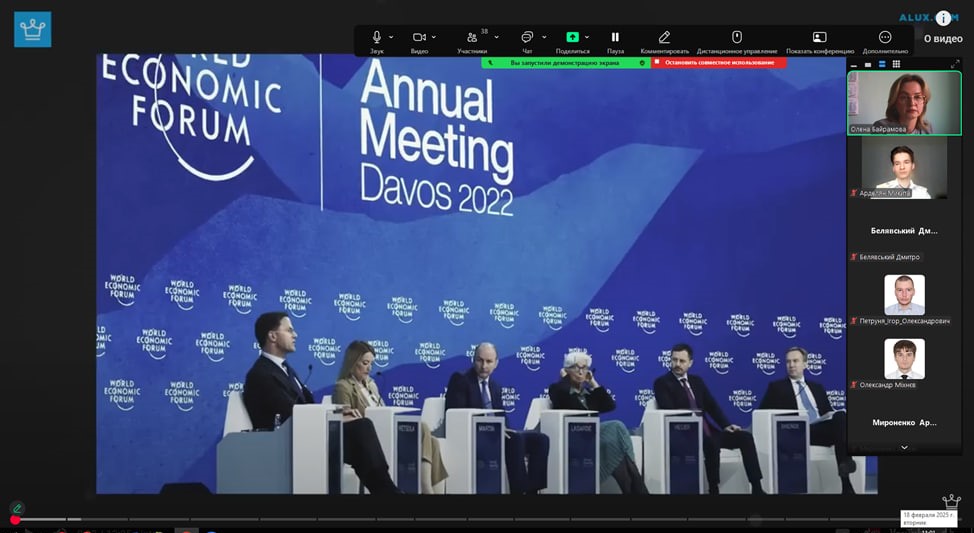
Task: Select the blue strip view icon
Action: [881, 64]
